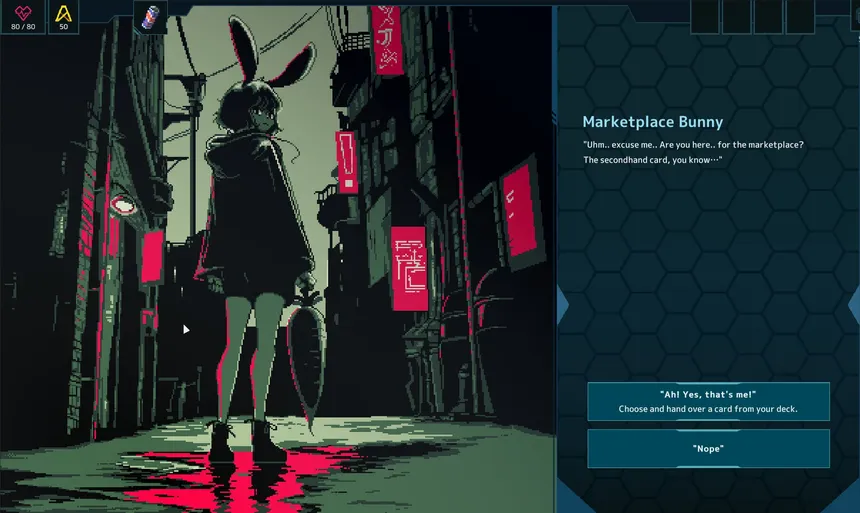This screenshot has width=860, height=513.
Task: Click the right arrow on the panel edge
Action: (x=854, y=305)
